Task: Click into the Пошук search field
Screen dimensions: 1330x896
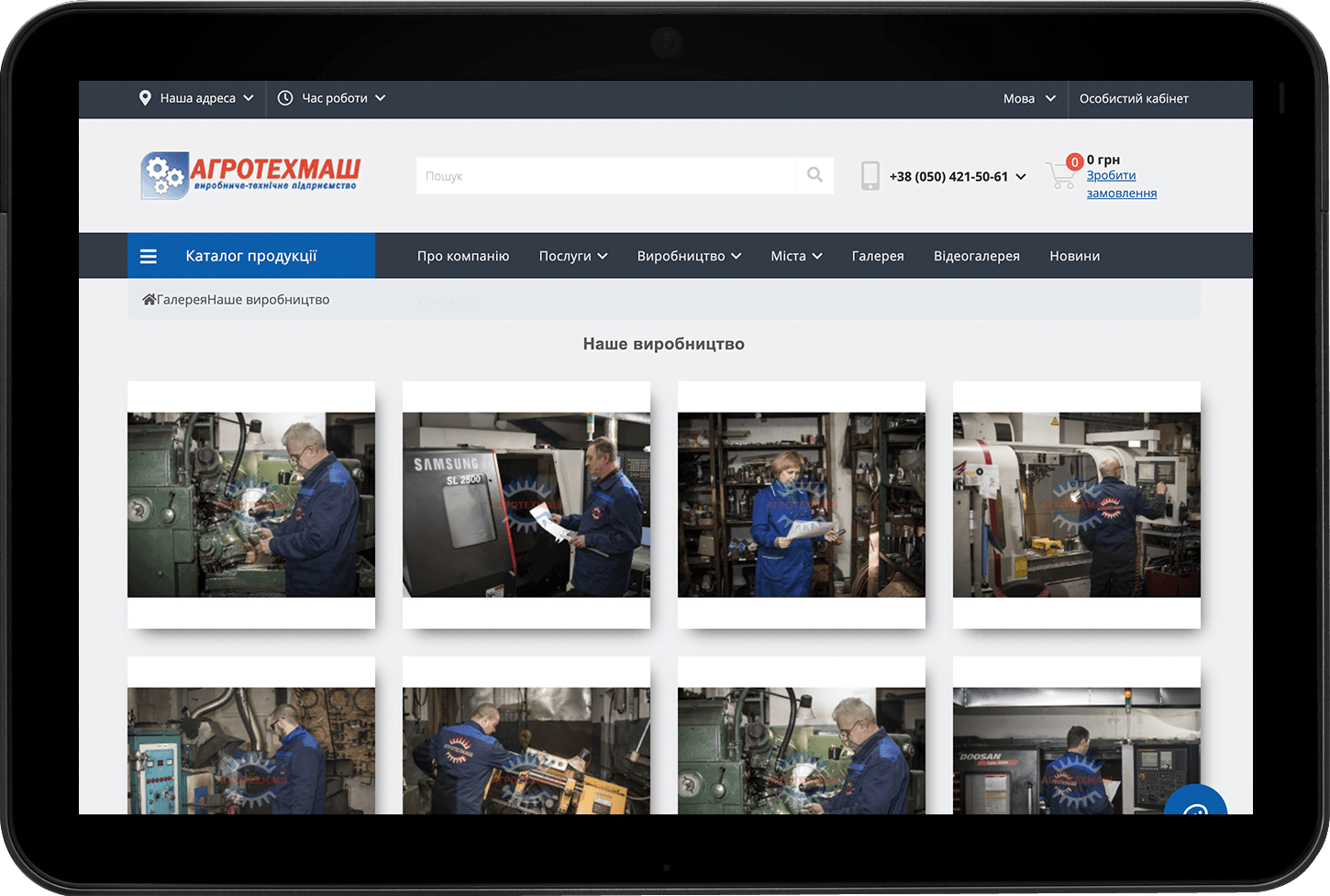Action: 605,176
